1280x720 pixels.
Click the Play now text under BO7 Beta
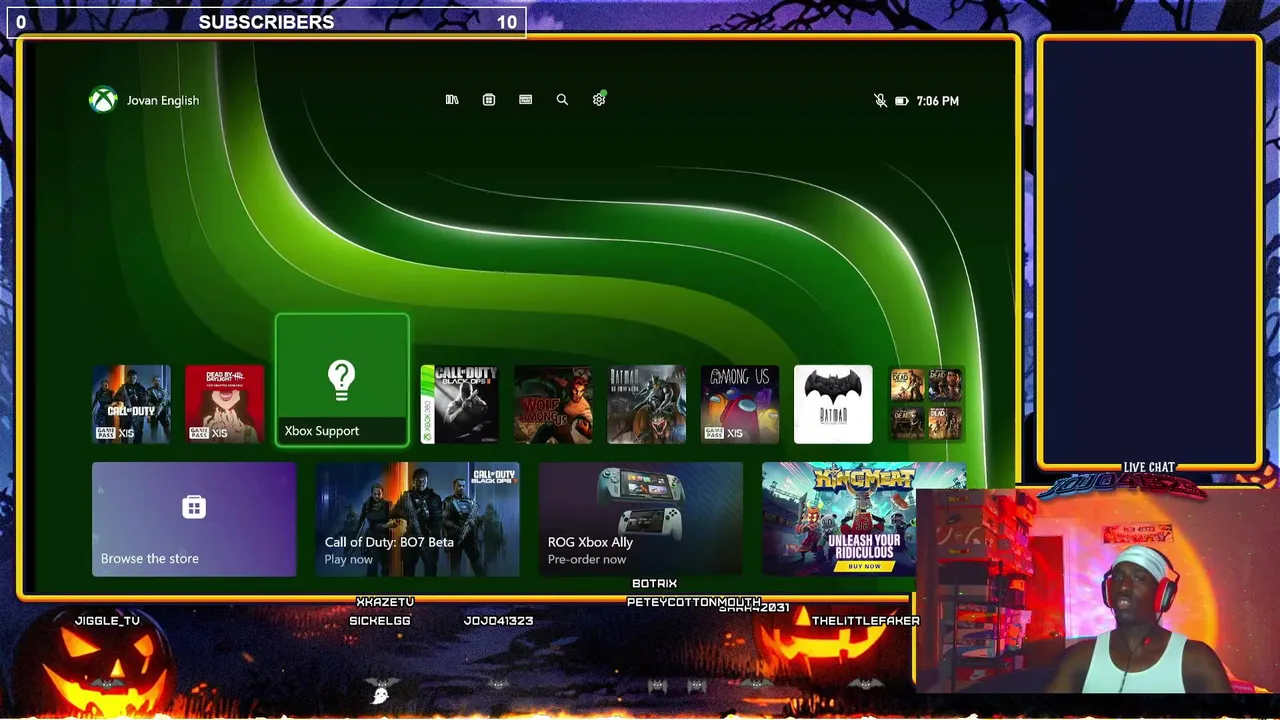click(349, 559)
